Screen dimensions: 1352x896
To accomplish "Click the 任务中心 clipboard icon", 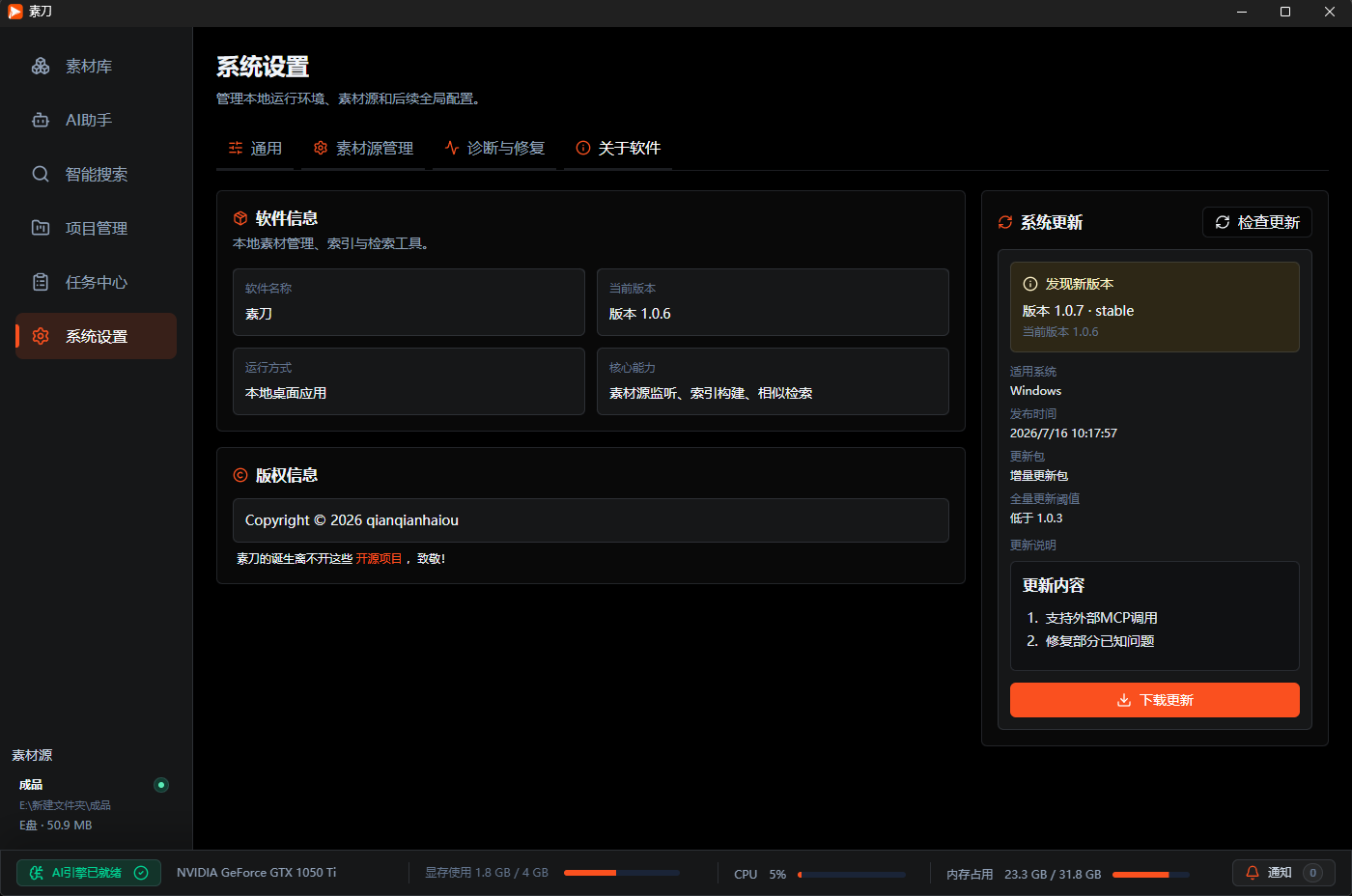I will [x=41, y=282].
